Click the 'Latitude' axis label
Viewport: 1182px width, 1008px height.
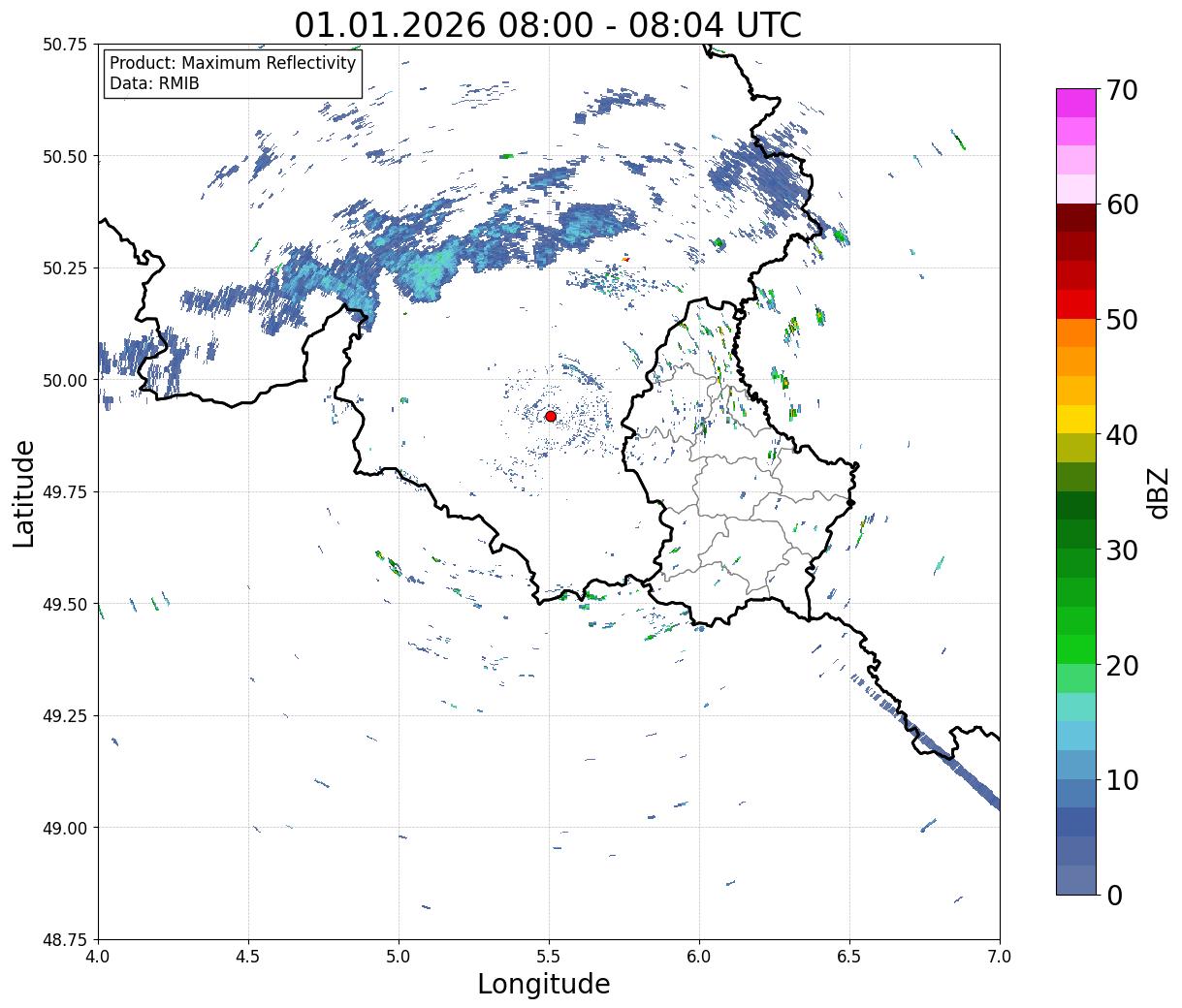24,493
